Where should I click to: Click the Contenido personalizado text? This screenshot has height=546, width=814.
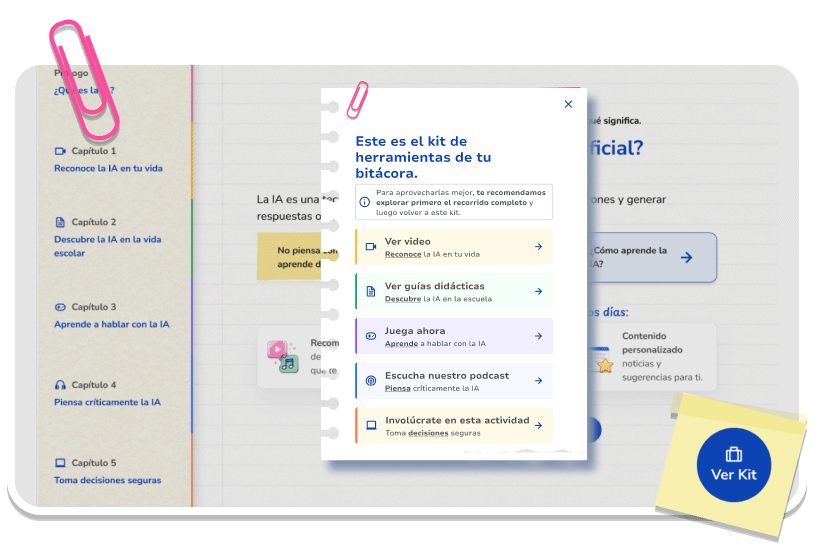tap(652, 343)
